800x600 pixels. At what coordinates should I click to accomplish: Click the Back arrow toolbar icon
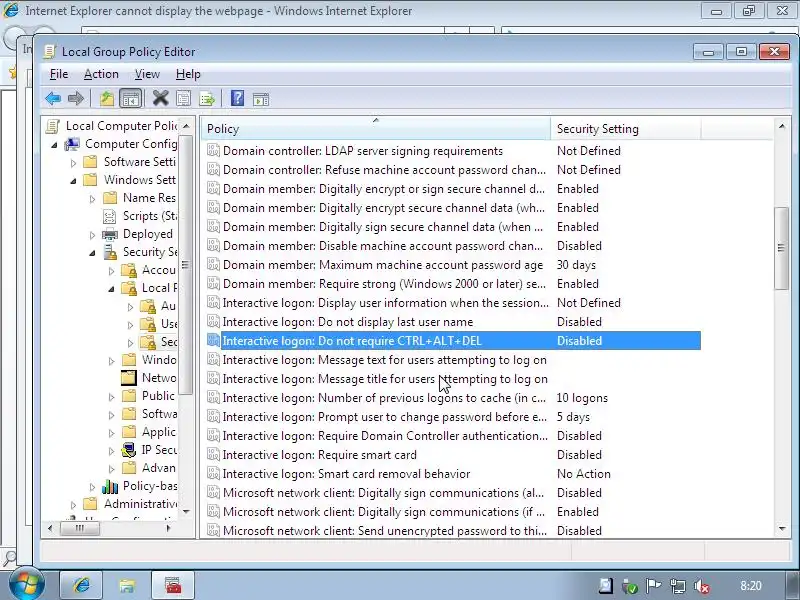click(53, 98)
